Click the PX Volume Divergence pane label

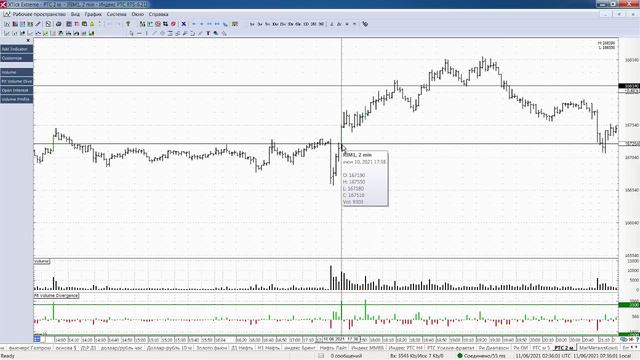click(x=56, y=296)
